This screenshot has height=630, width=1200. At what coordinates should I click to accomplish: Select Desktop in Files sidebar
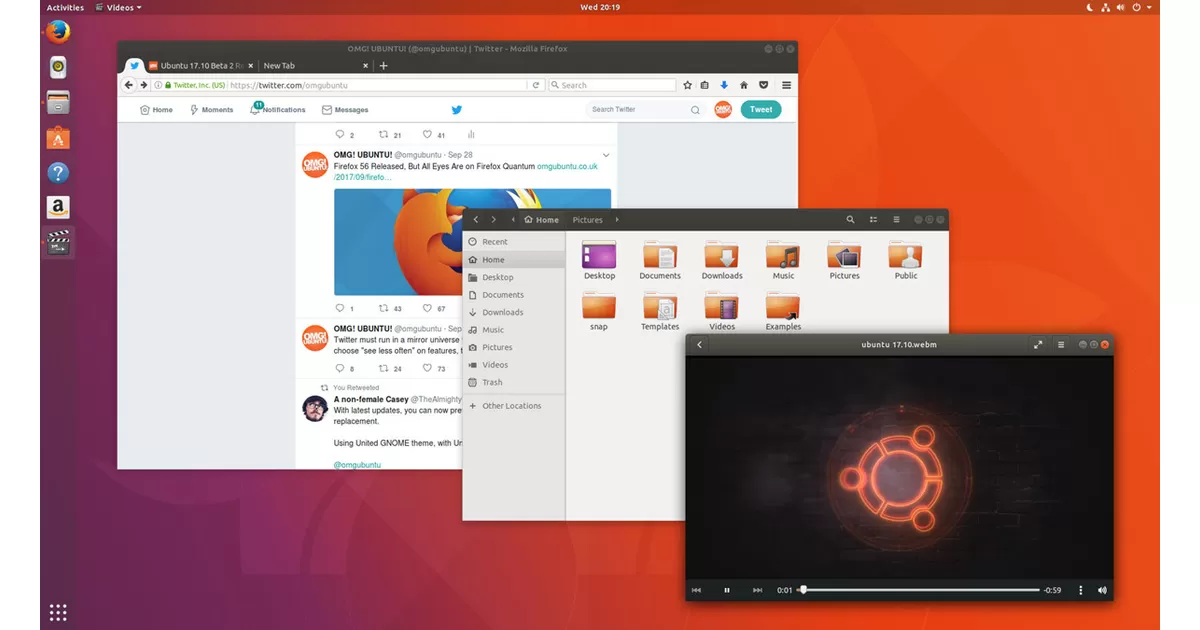514,277
